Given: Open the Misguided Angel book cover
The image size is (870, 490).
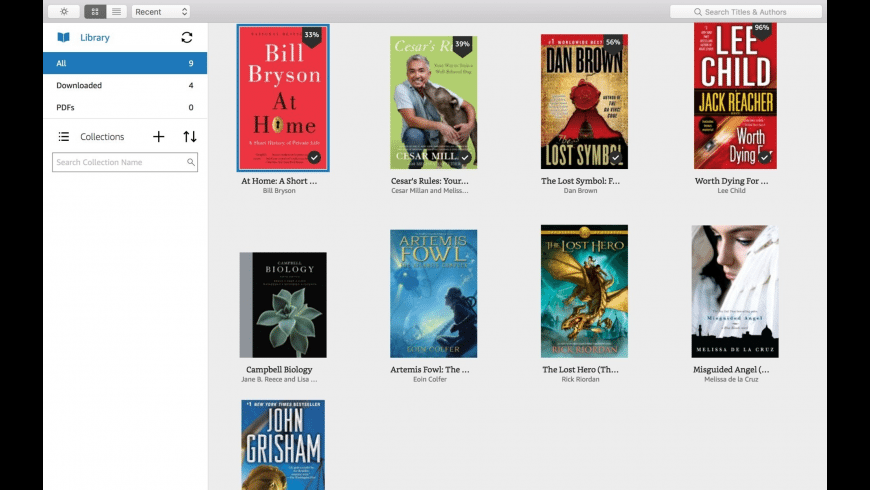Looking at the screenshot, I should tap(735, 291).
